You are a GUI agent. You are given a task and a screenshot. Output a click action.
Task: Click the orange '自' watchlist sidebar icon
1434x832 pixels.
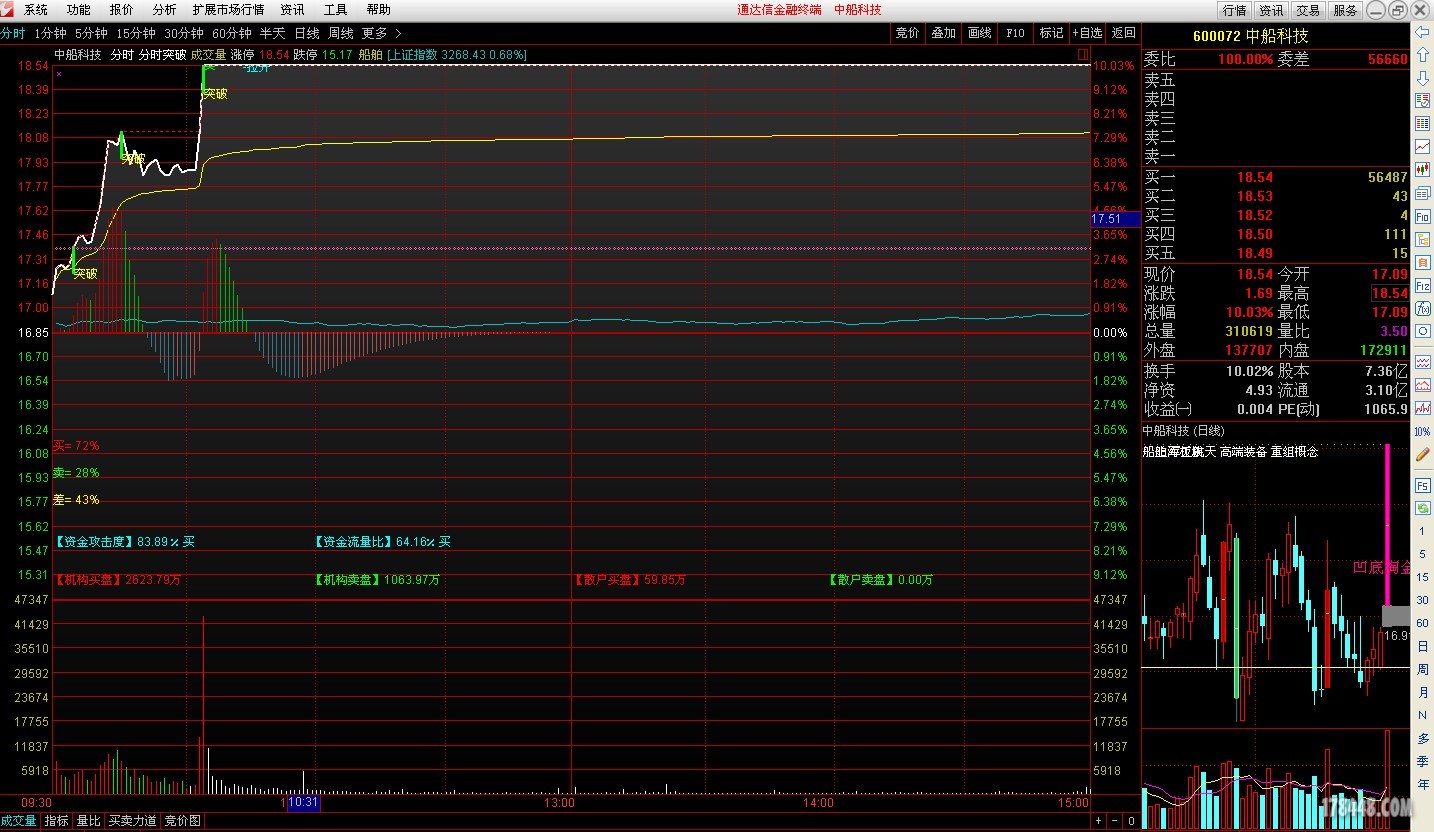[x=1422, y=261]
